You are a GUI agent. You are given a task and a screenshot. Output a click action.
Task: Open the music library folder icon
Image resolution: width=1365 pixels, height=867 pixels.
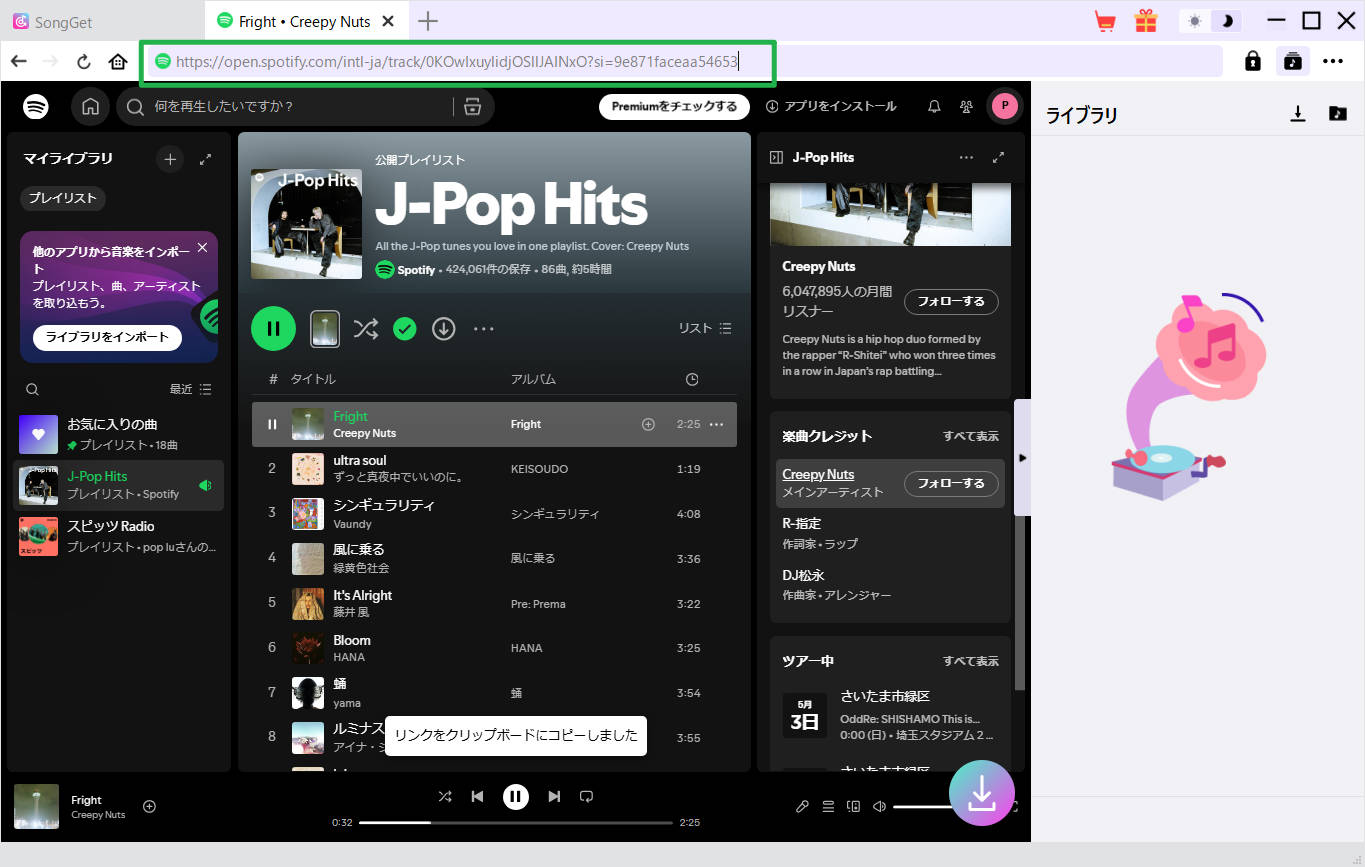click(1337, 114)
